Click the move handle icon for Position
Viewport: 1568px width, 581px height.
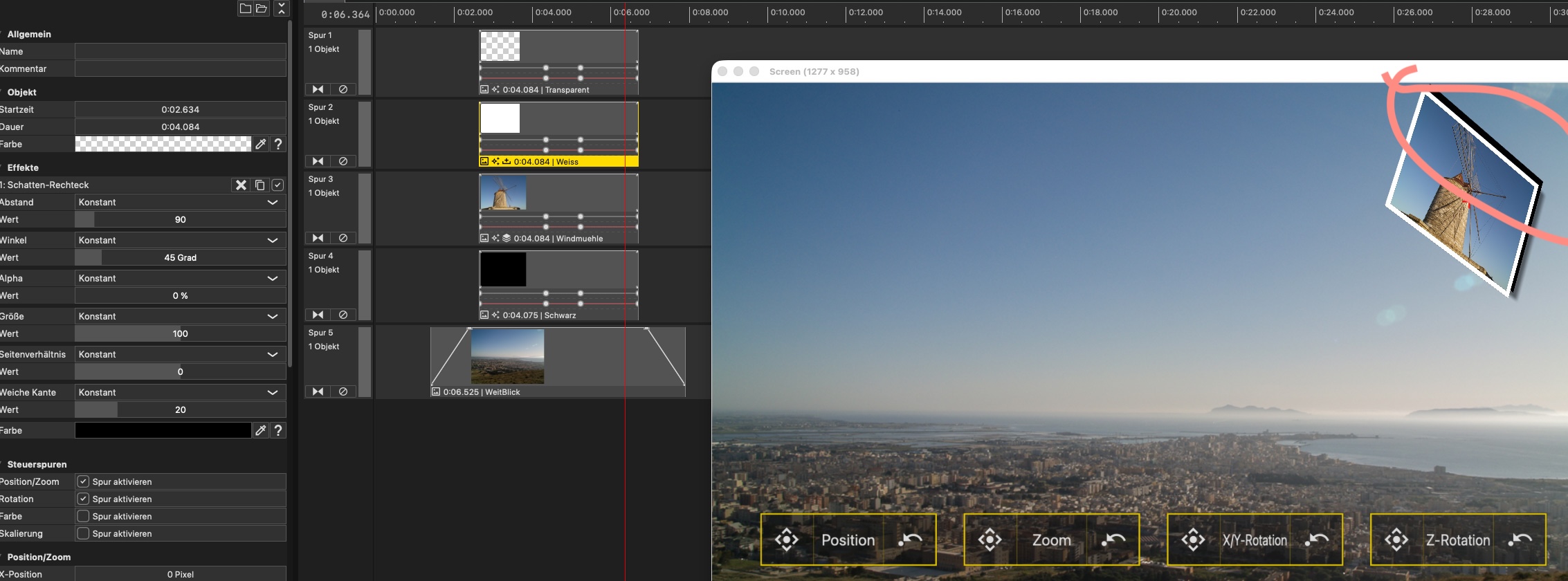(x=787, y=539)
